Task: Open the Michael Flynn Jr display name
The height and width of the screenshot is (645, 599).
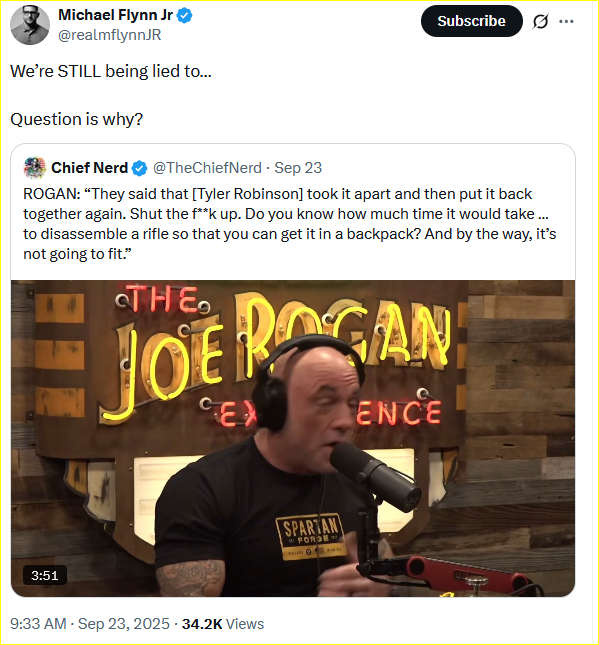Action: click(115, 15)
